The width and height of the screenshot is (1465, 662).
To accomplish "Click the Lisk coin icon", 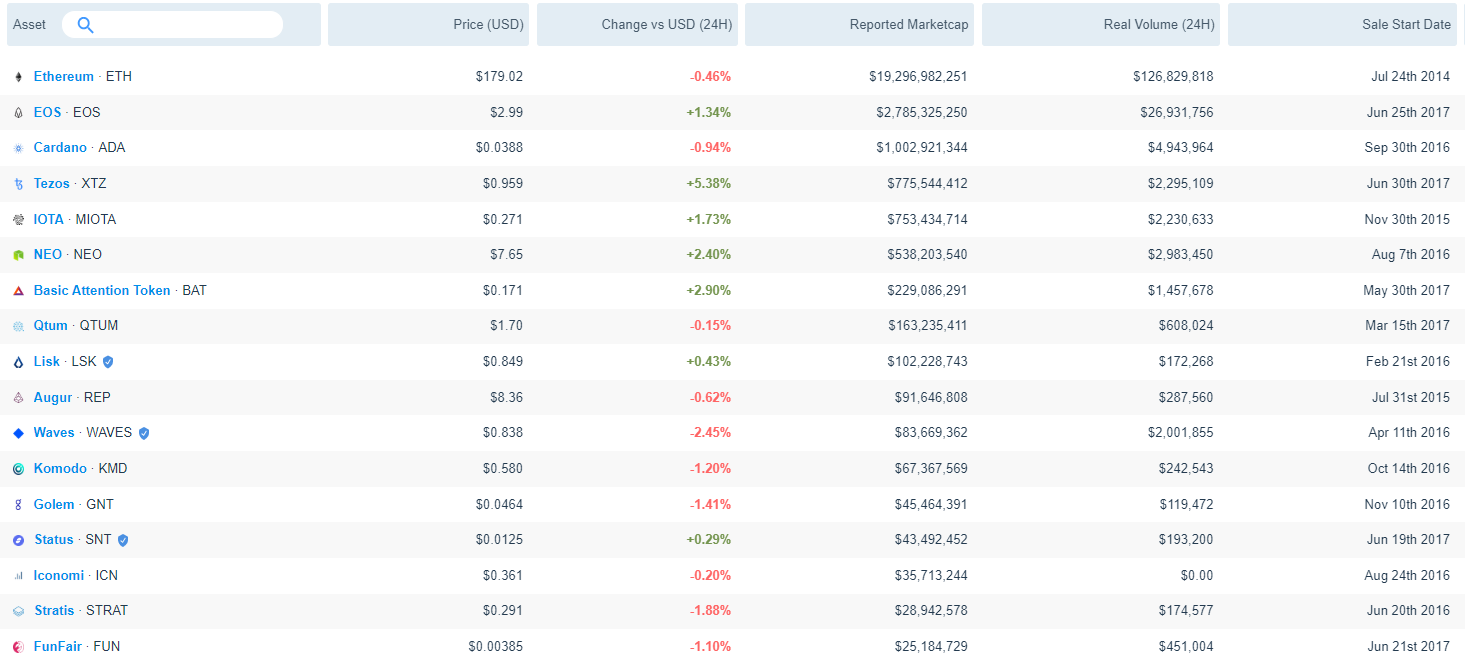I will [x=18, y=362].
